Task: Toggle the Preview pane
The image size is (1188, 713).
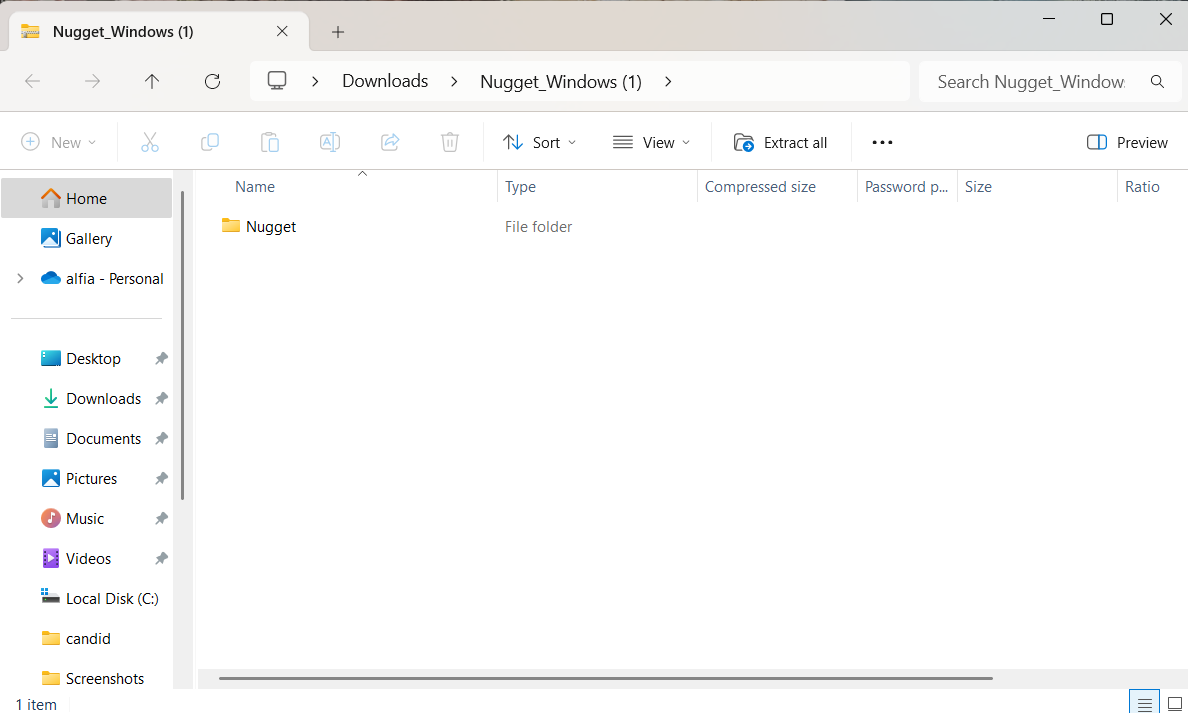Action: [x=1127, y=142]
